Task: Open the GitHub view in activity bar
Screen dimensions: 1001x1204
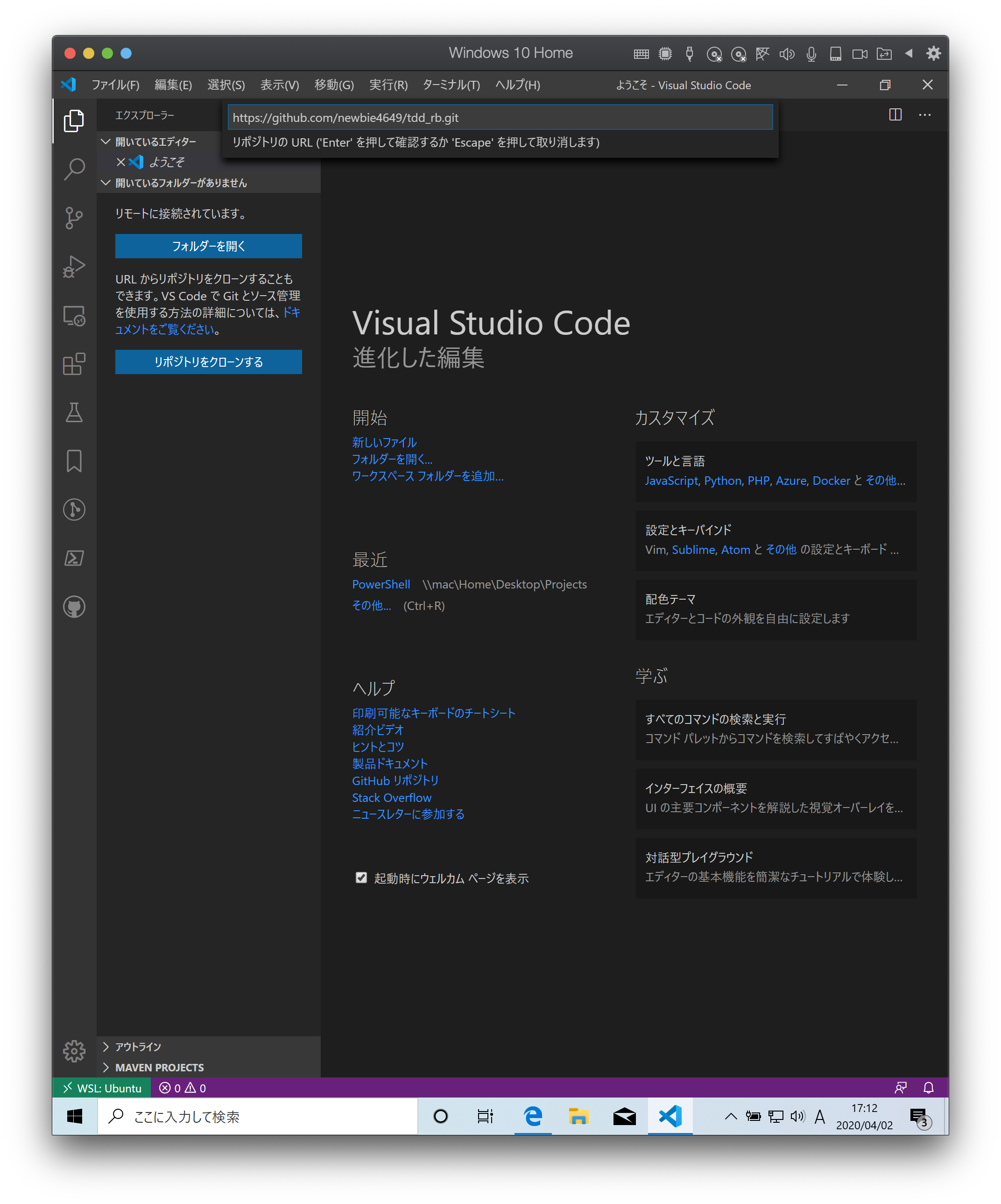Action: click(74, 607)
